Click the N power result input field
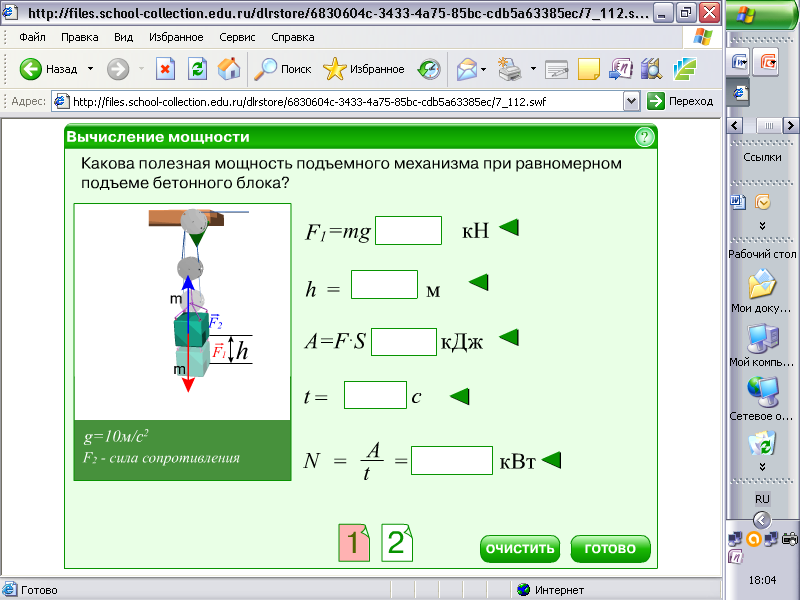Viewport: 800px width, 600px height. pyautogui.click(x=452, y=461)
